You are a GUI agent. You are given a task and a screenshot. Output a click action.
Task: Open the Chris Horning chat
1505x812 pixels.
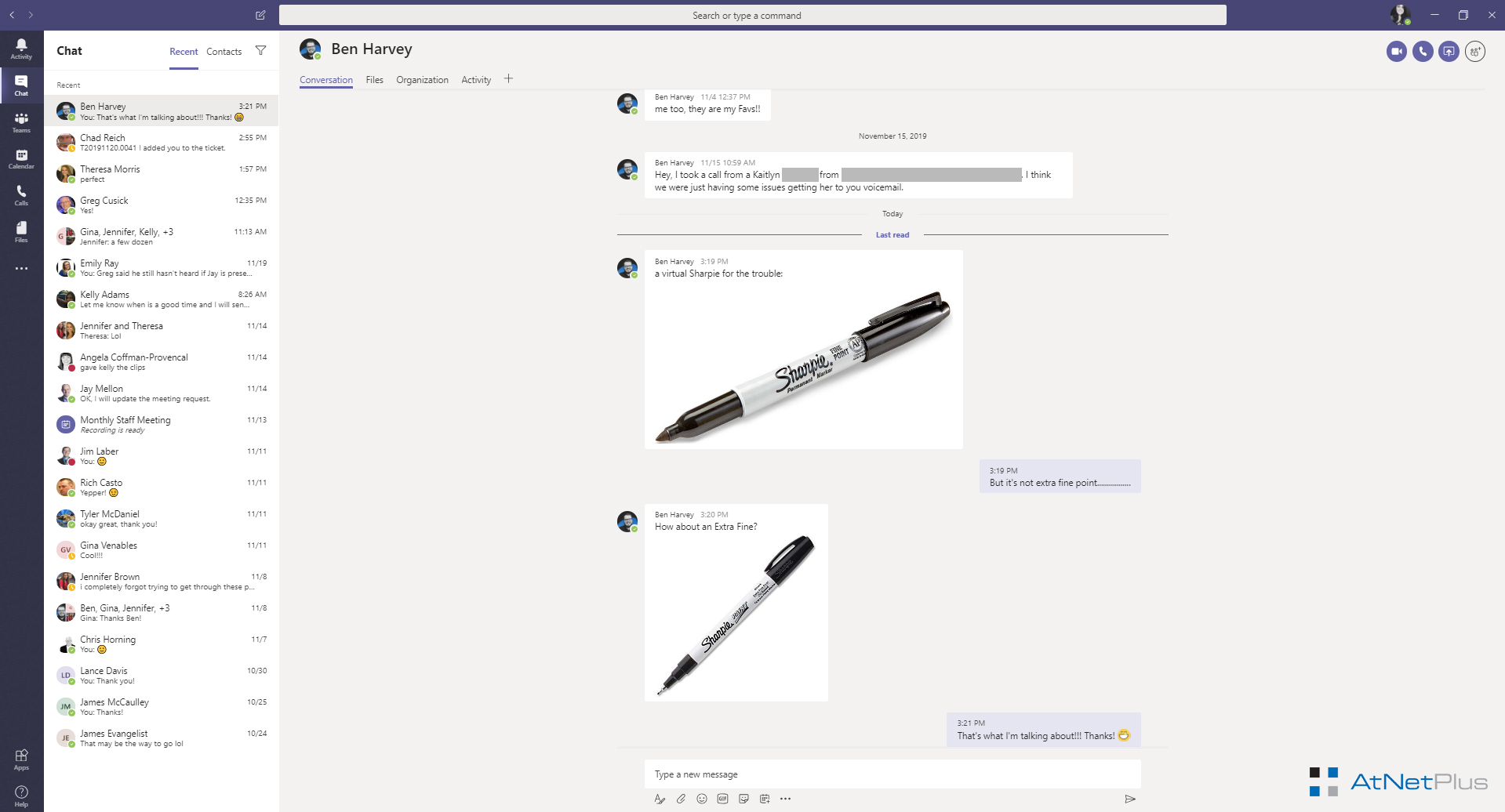tap(162, 643)
